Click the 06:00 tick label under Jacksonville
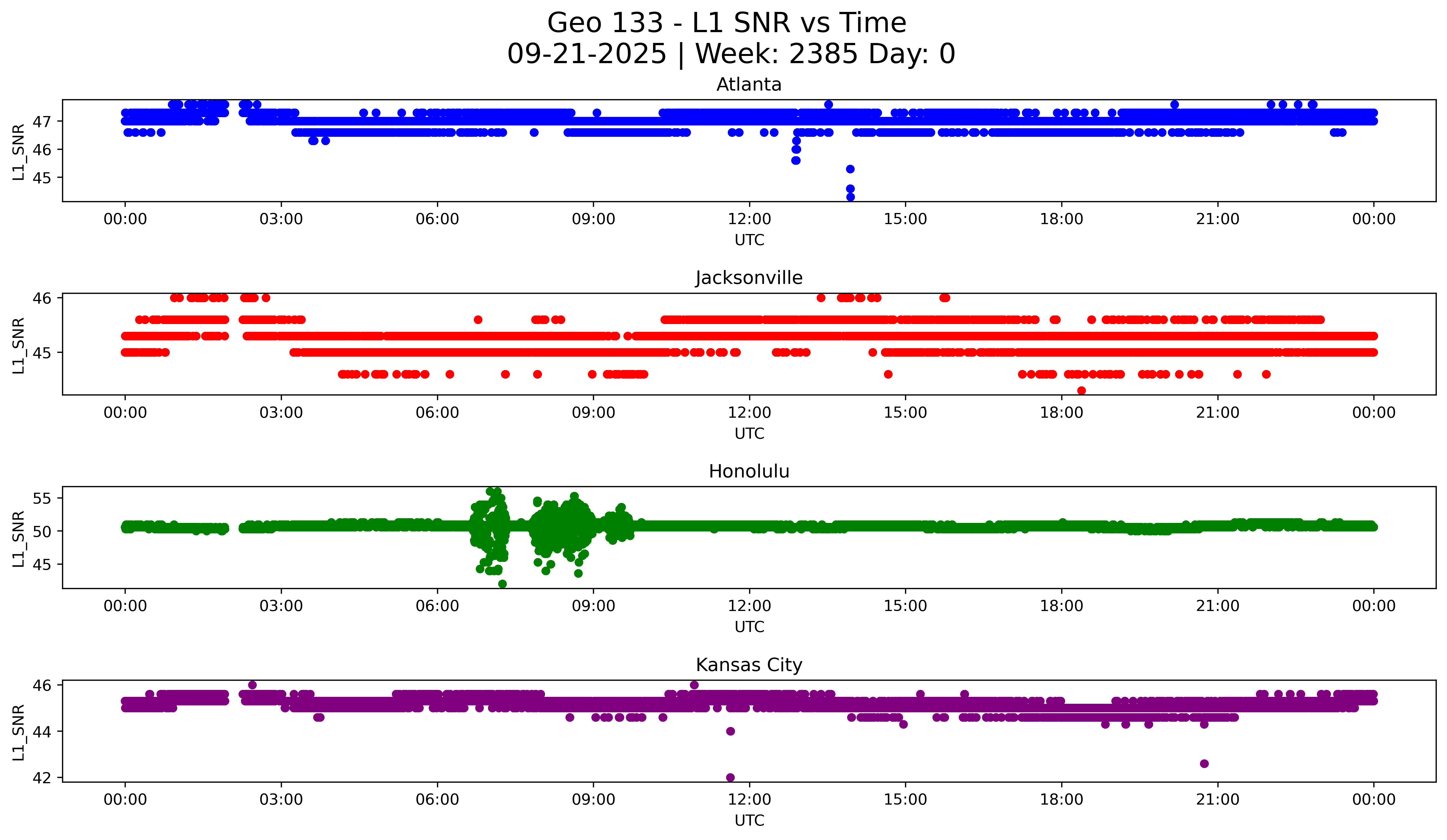 tap(437, 413)
